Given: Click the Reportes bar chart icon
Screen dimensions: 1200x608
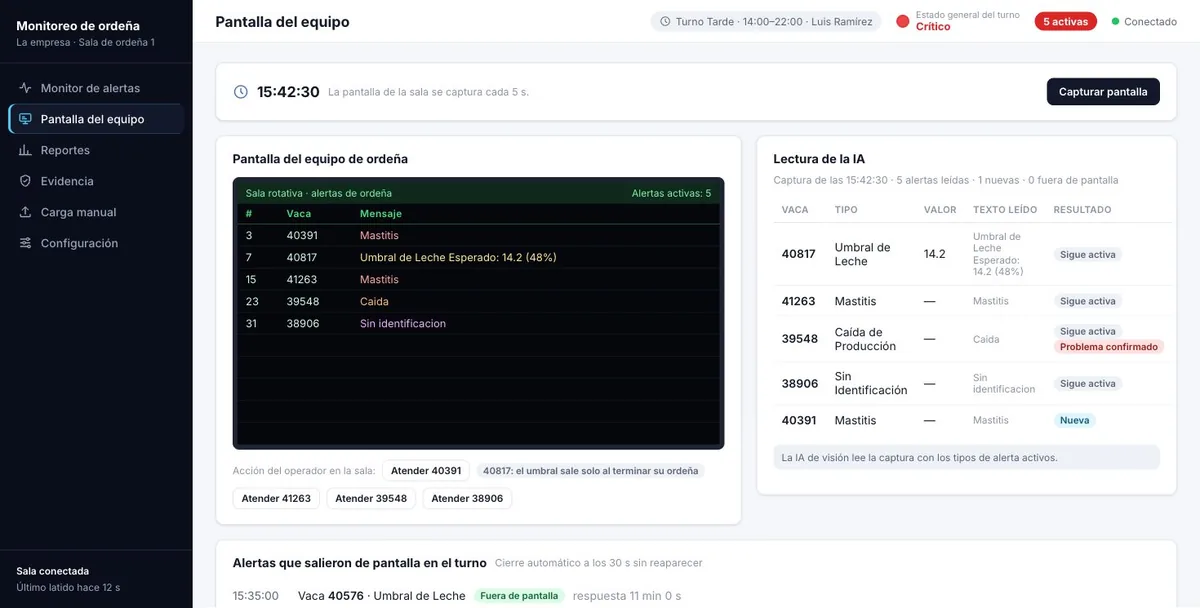Looking at the screenshot, I should [26, 150].
